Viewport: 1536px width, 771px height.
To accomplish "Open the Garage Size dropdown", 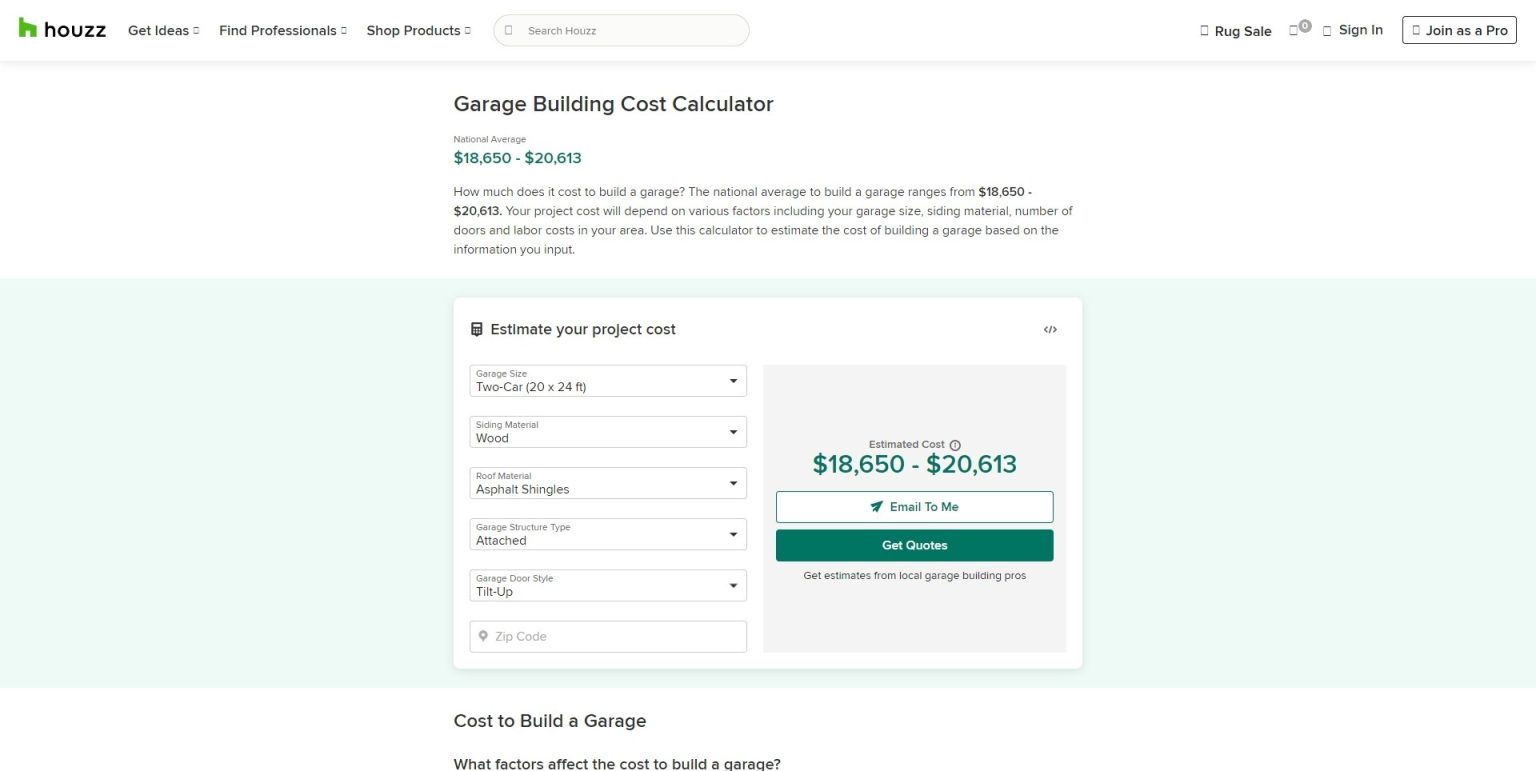I will tap(607, 381).
